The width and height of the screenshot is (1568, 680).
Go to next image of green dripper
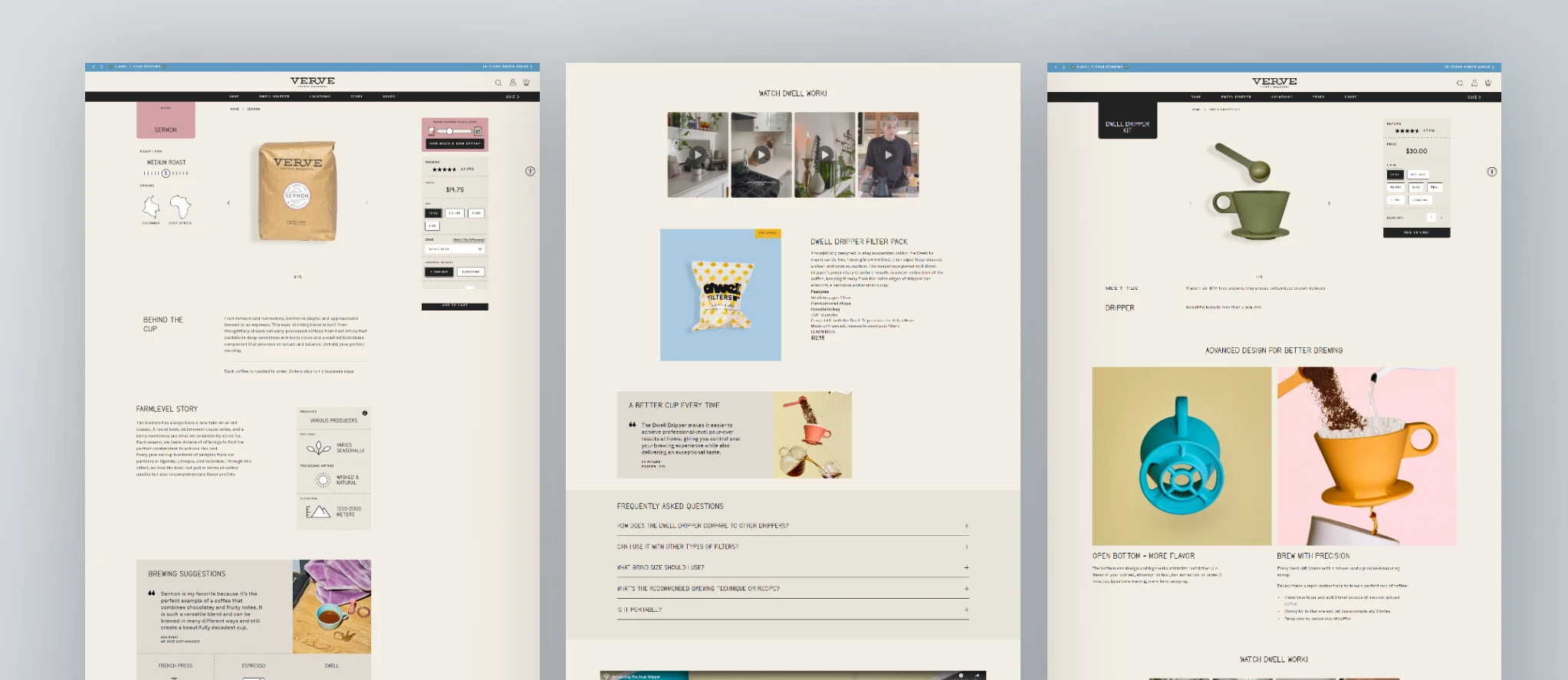point(1329,203)
